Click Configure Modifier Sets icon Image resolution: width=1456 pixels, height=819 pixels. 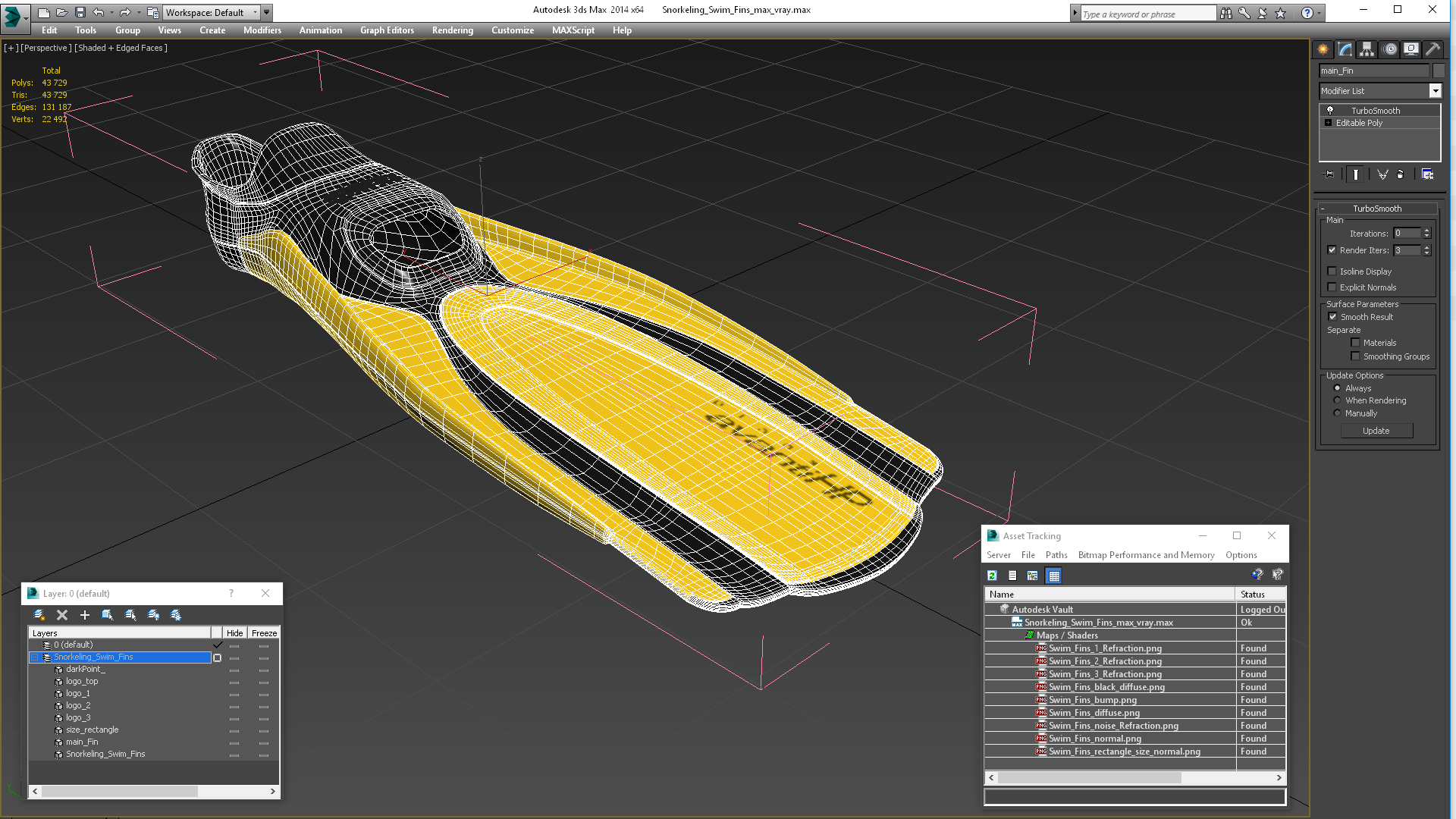[1427, 174]
